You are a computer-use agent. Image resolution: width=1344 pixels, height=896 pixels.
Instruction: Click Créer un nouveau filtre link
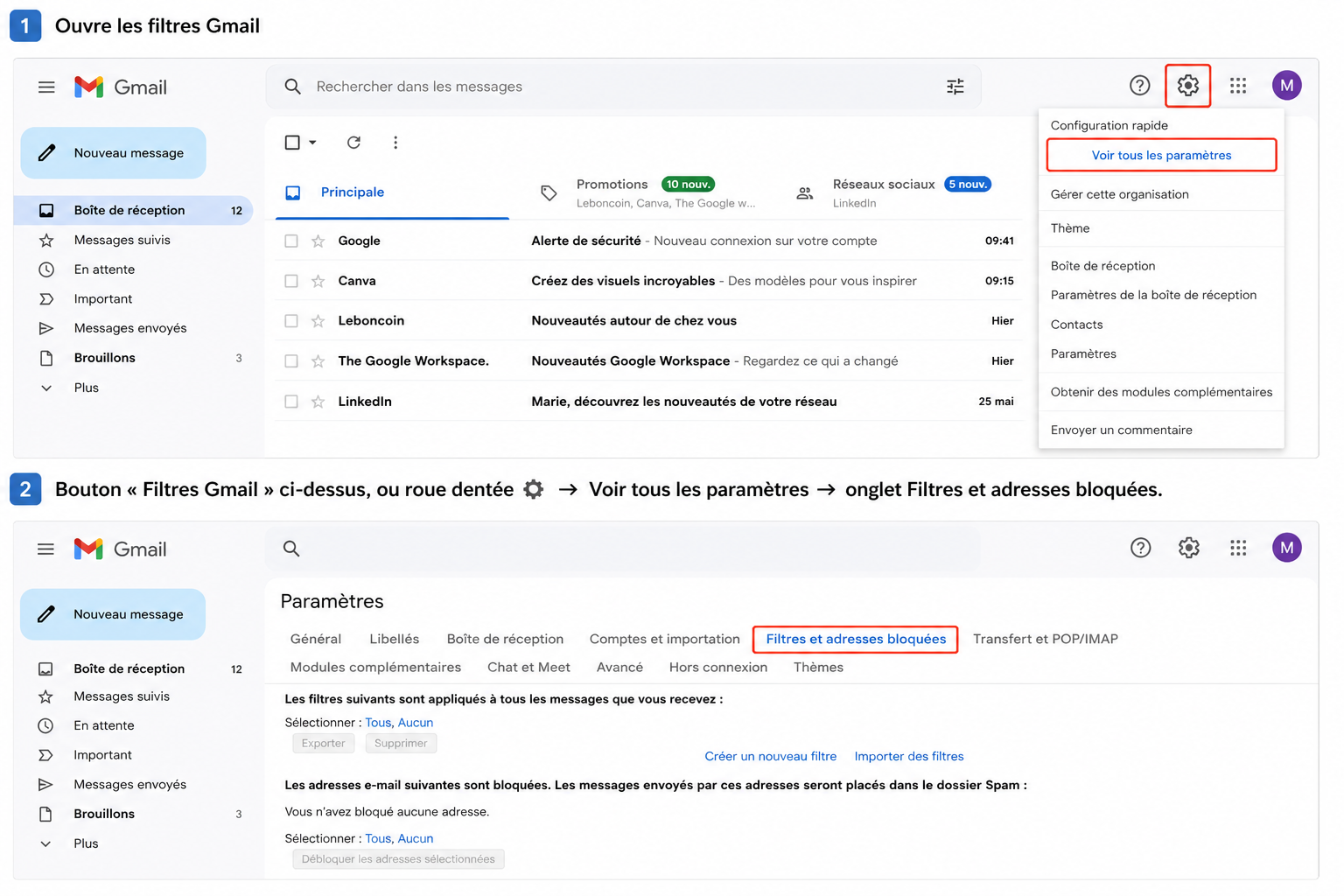tap(770, 756)
